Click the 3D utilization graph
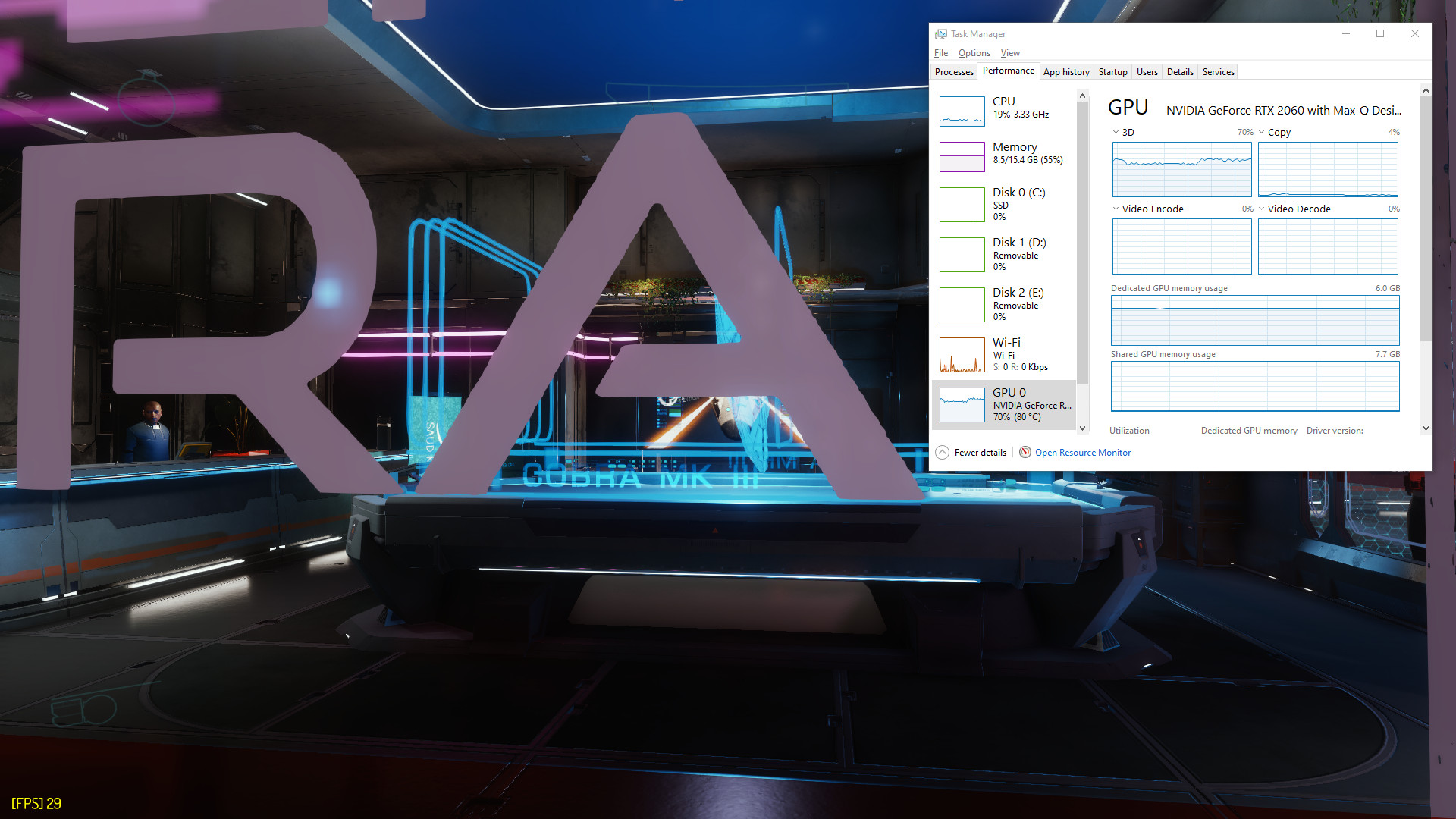This screenshot has height=819, width=1456. (x=1181, y=169)
